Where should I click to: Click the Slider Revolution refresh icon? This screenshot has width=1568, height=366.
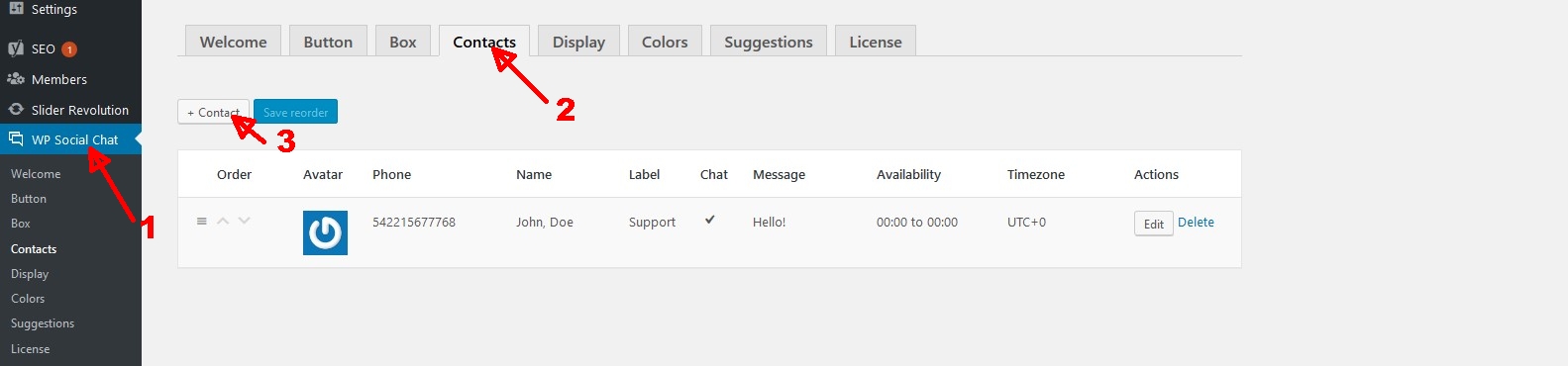tap(16, 109)
